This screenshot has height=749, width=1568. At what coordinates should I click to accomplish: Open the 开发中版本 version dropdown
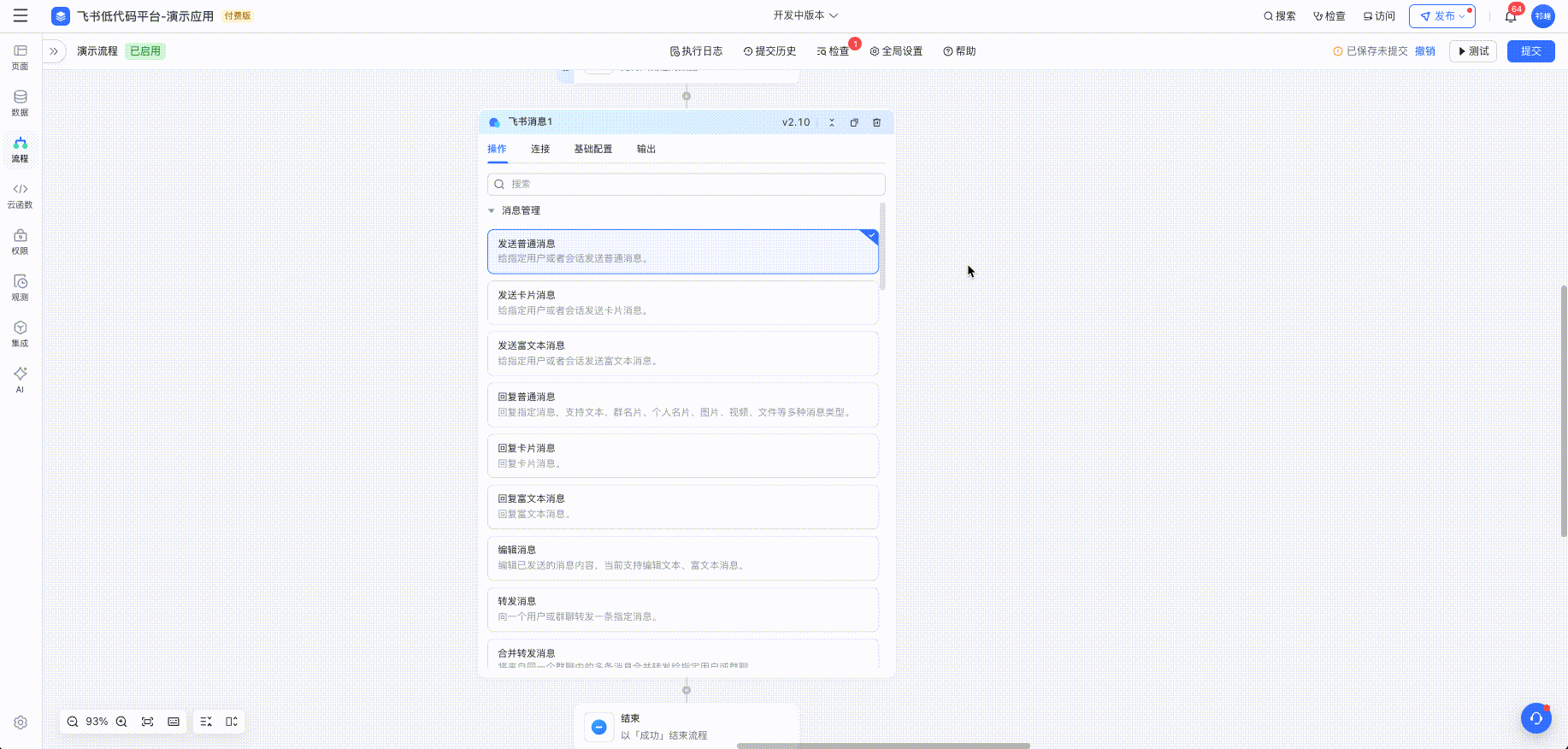click(805, 15)
